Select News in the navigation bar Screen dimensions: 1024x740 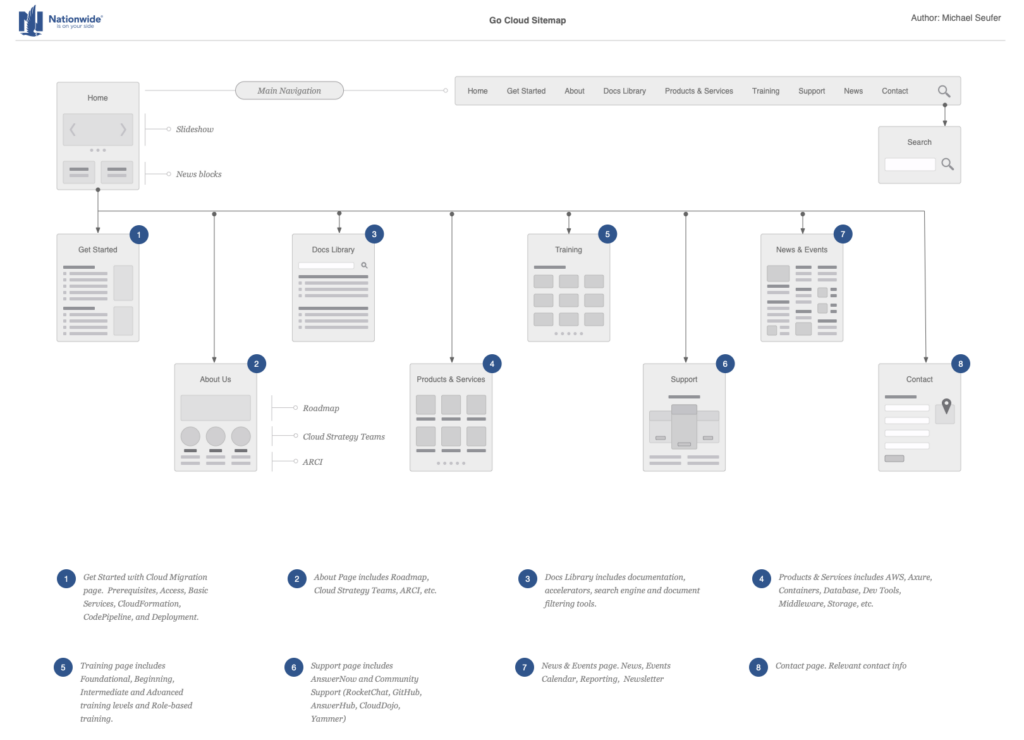click(853, 91)
